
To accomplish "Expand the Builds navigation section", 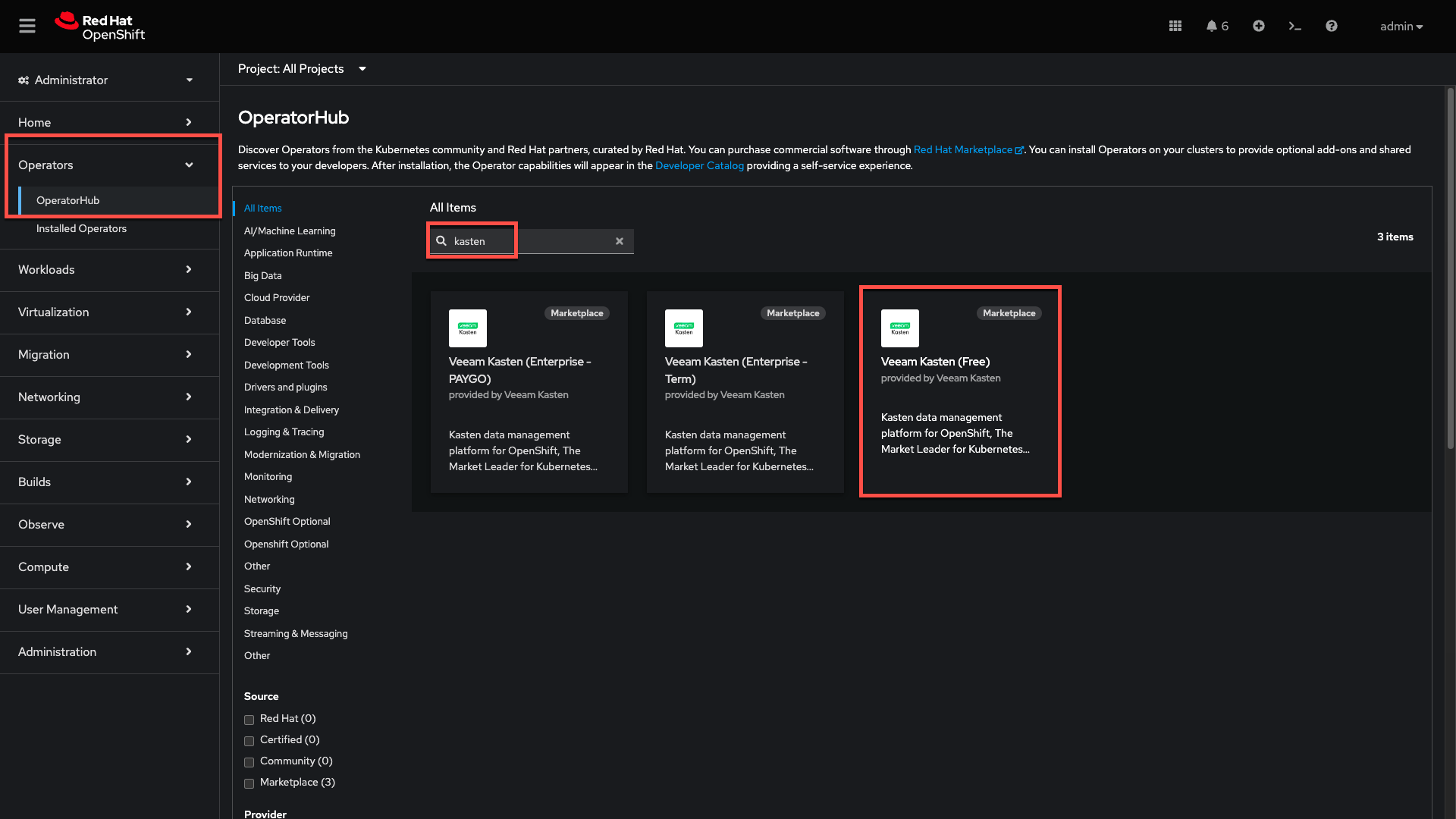I will (109, 482).
